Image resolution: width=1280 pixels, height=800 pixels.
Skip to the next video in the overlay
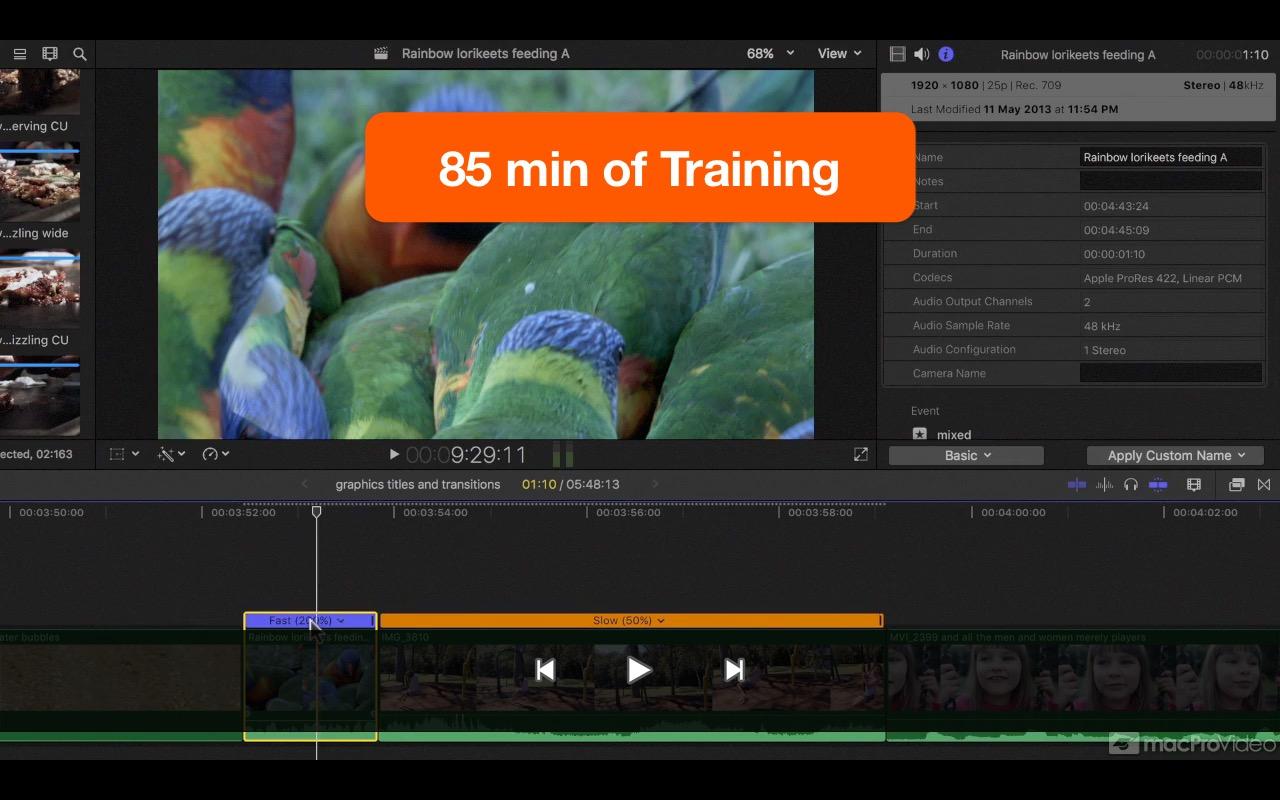click(734, 670)
